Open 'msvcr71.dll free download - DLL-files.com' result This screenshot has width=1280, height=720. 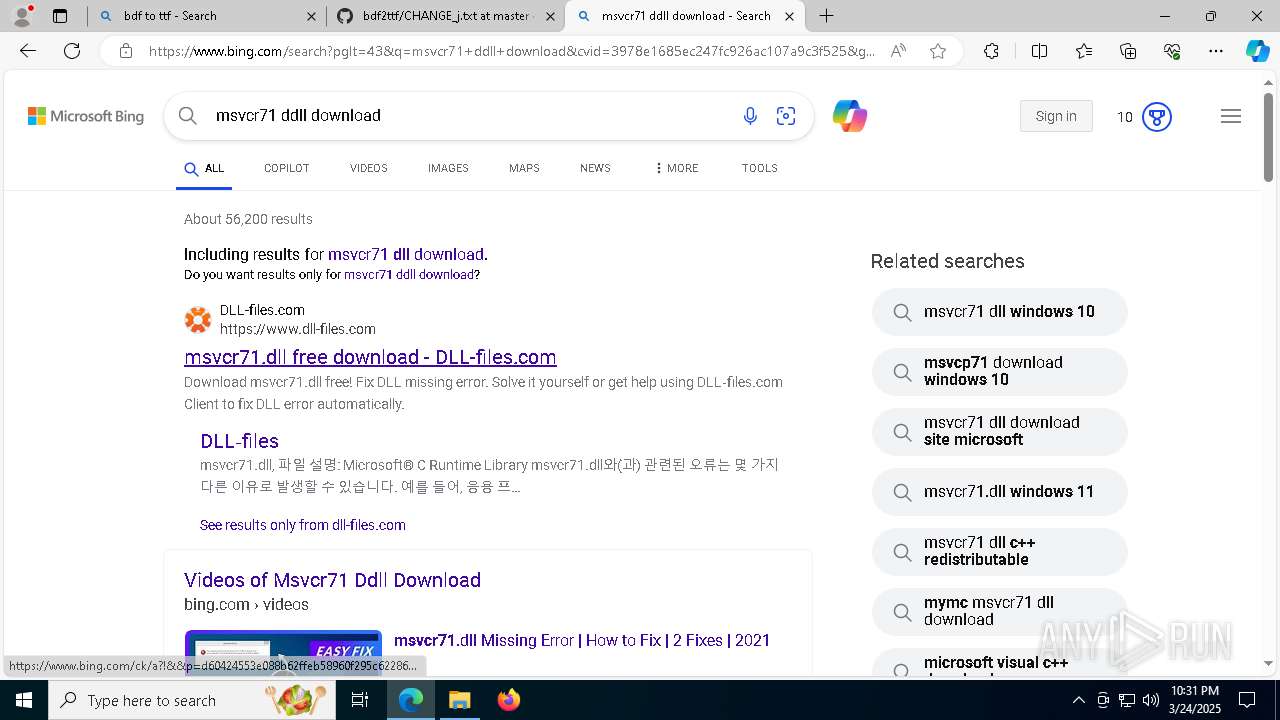point(370,357)
